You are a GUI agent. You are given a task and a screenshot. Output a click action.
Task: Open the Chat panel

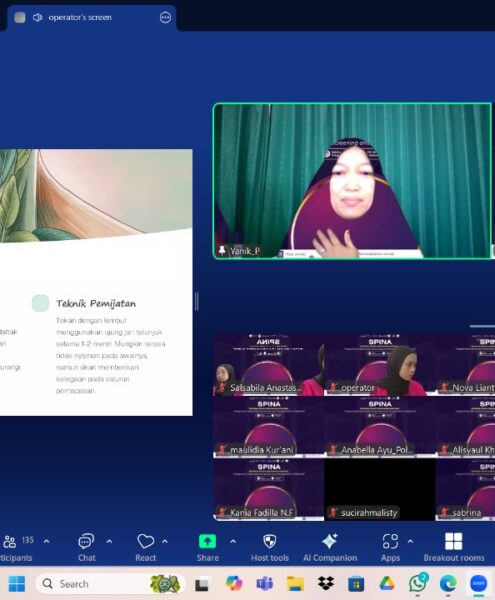(86, 547)
